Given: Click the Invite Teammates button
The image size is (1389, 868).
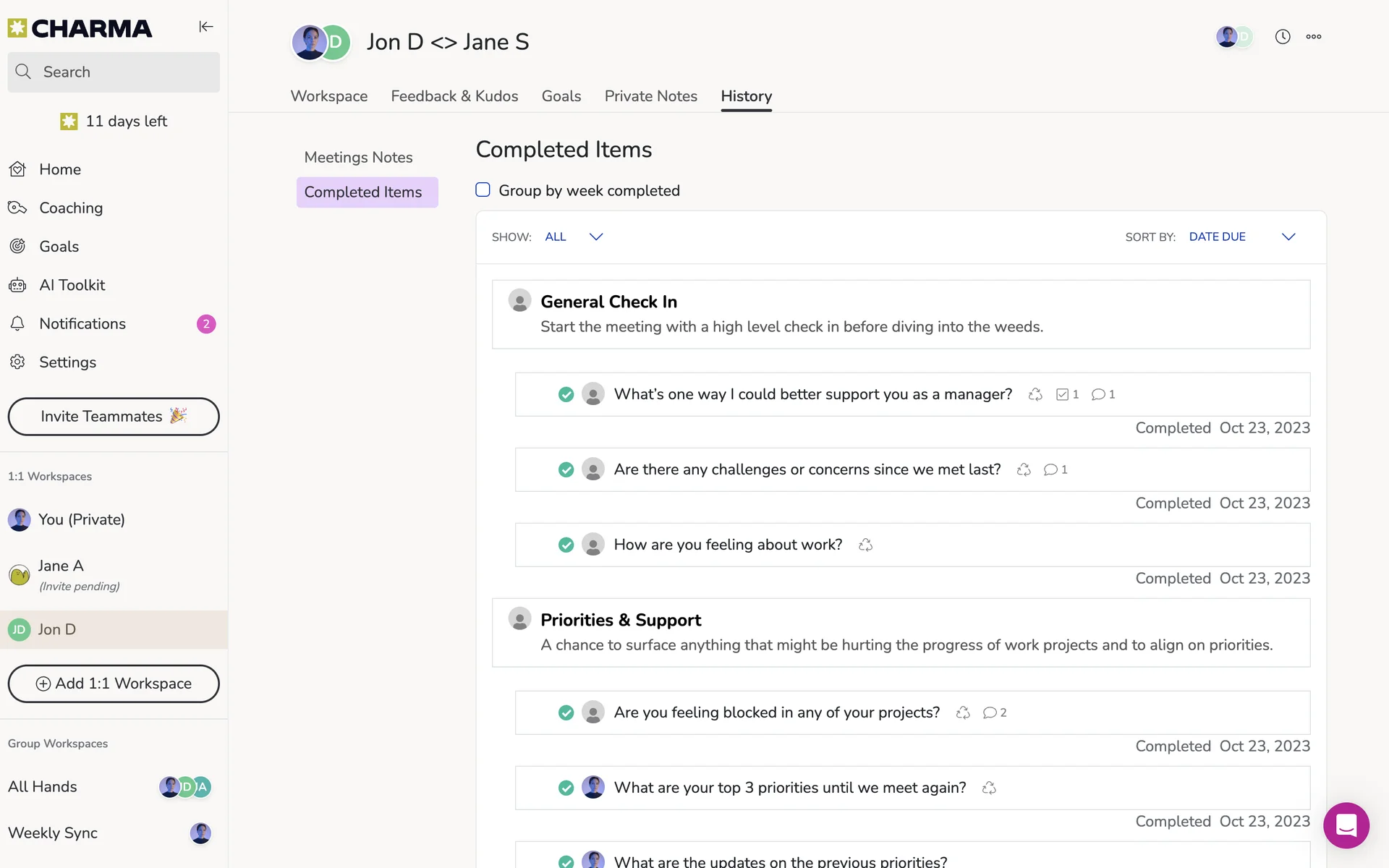Looking at the screenshot, I should [114, 417].
